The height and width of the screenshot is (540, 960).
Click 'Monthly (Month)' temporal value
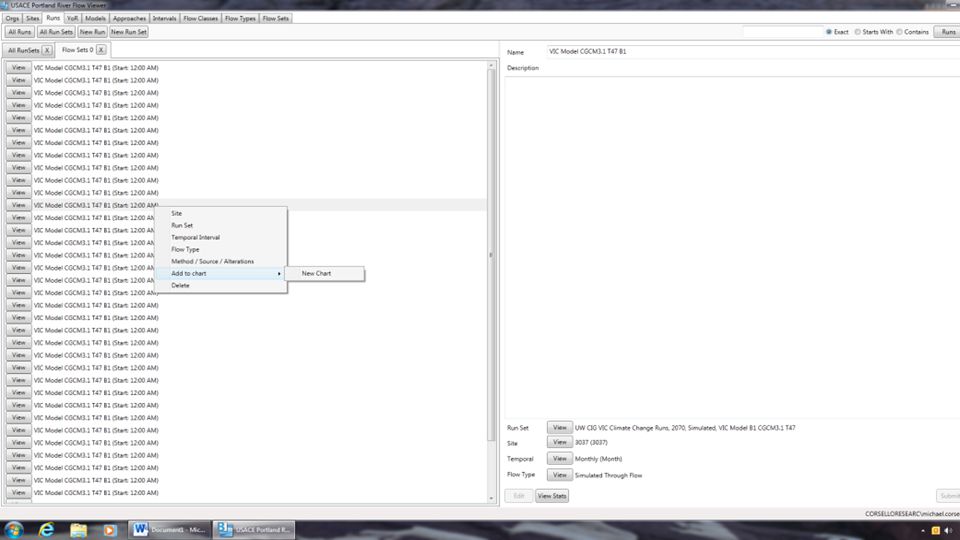598,459
